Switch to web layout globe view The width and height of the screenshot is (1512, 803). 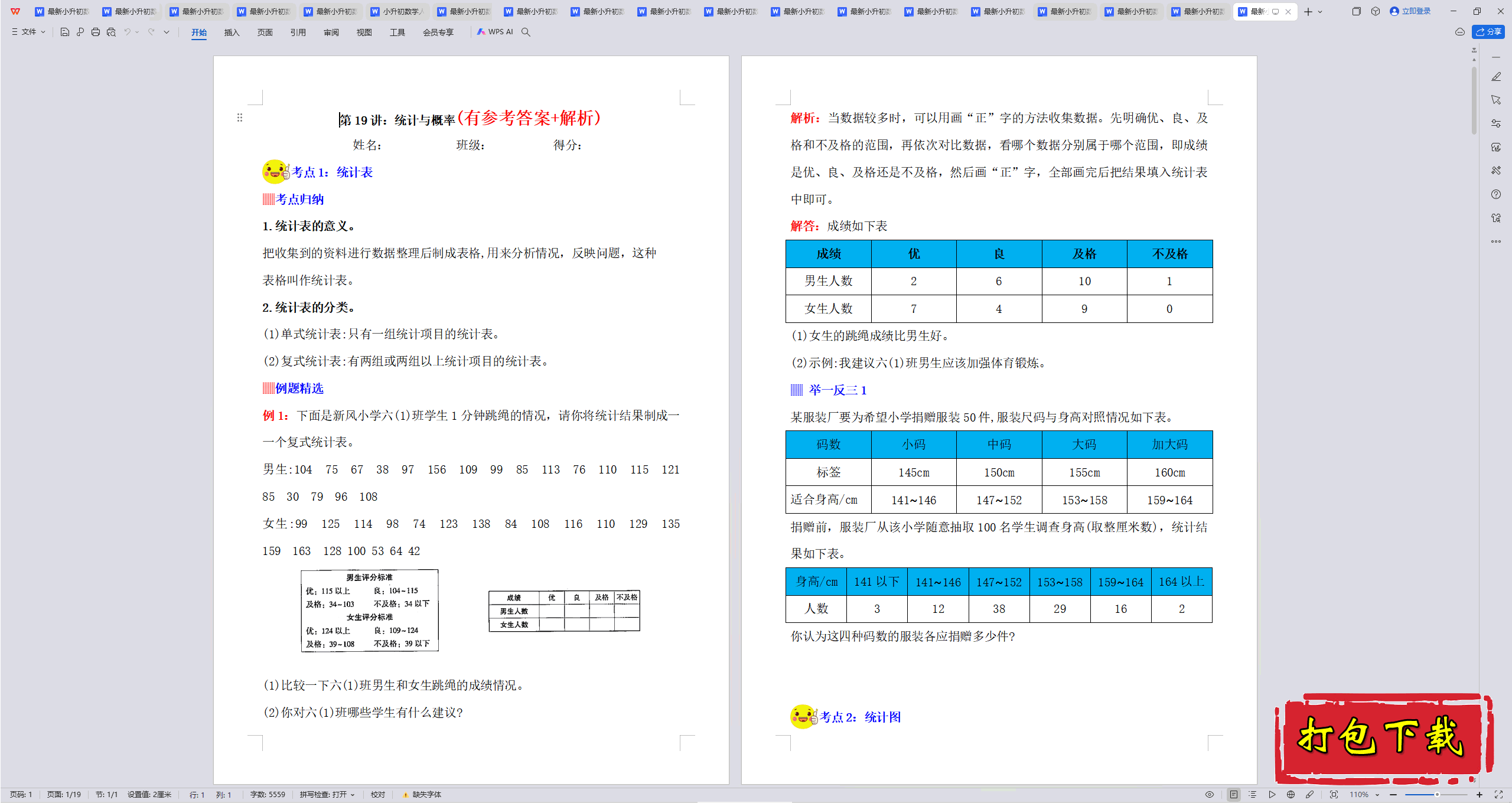[1291, 795]
